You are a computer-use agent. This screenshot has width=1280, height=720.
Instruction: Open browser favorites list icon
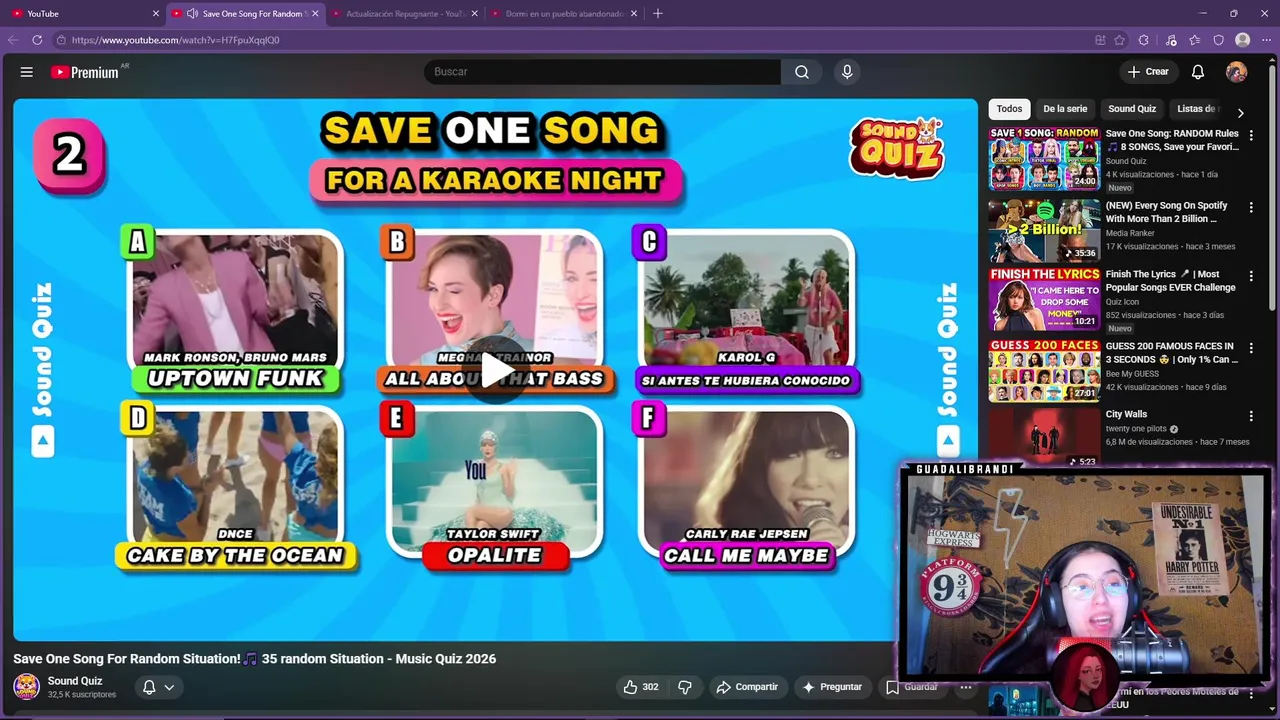1195,40
